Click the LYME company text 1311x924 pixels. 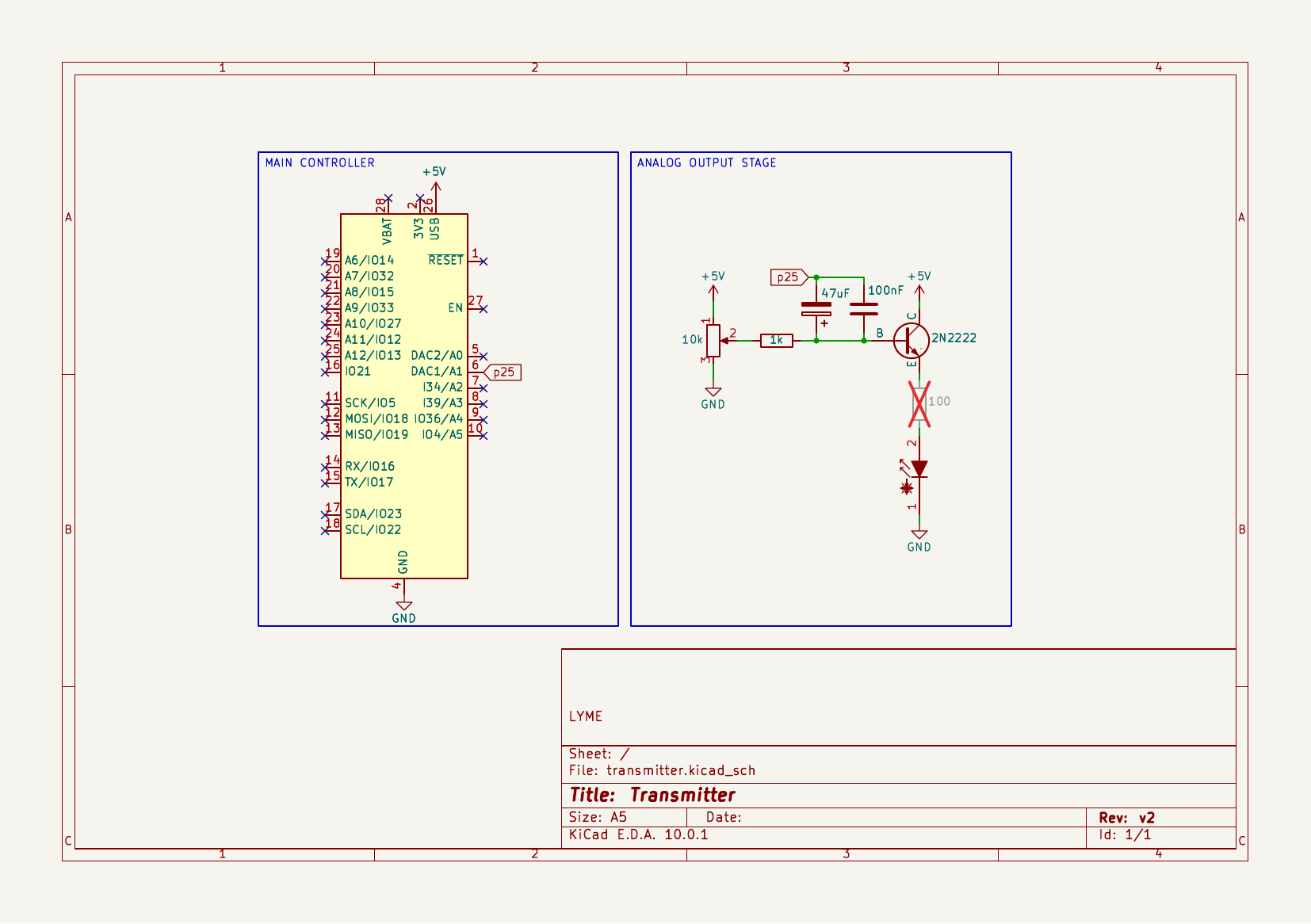coord(586,716)
